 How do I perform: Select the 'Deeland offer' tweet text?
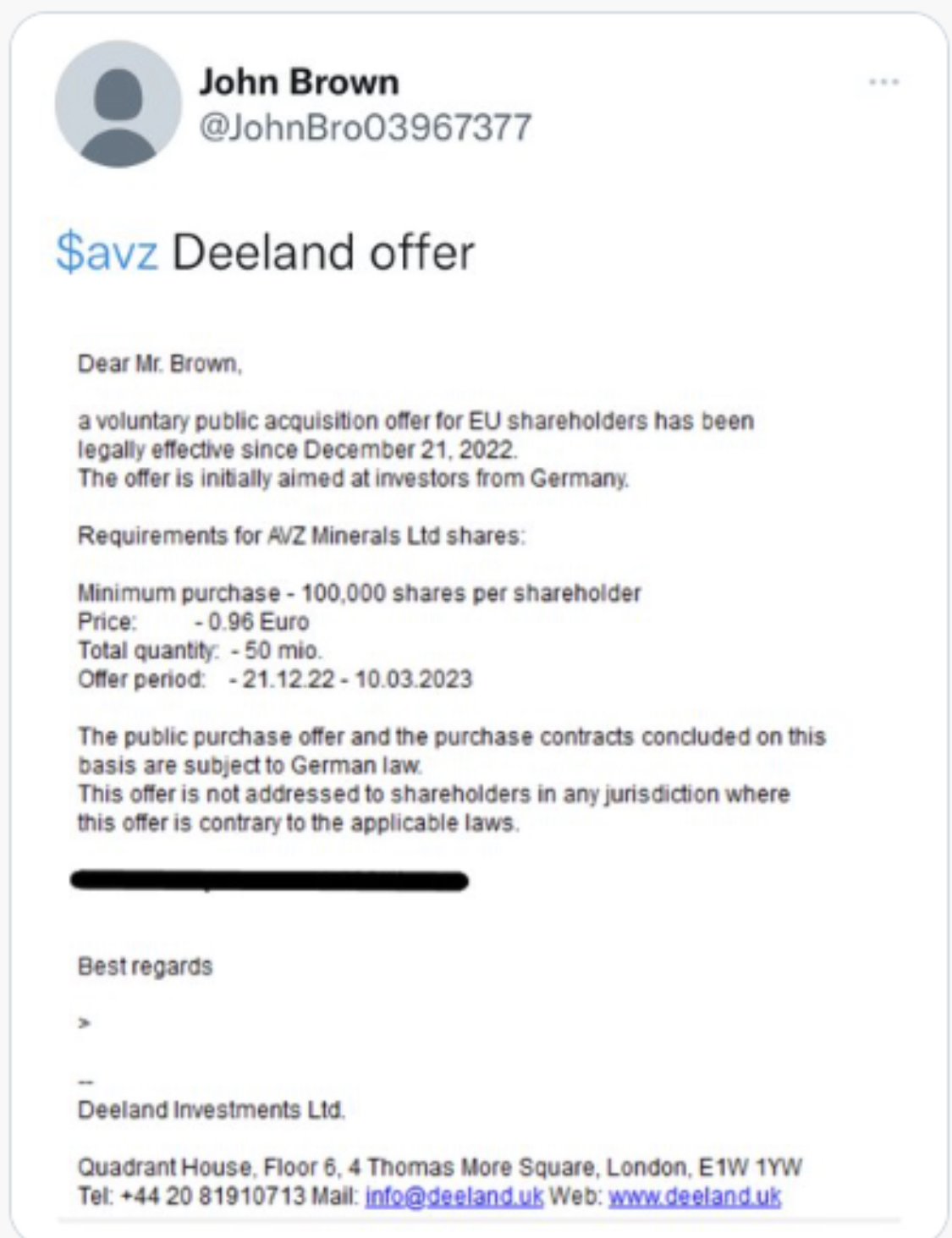coord(323,252)
